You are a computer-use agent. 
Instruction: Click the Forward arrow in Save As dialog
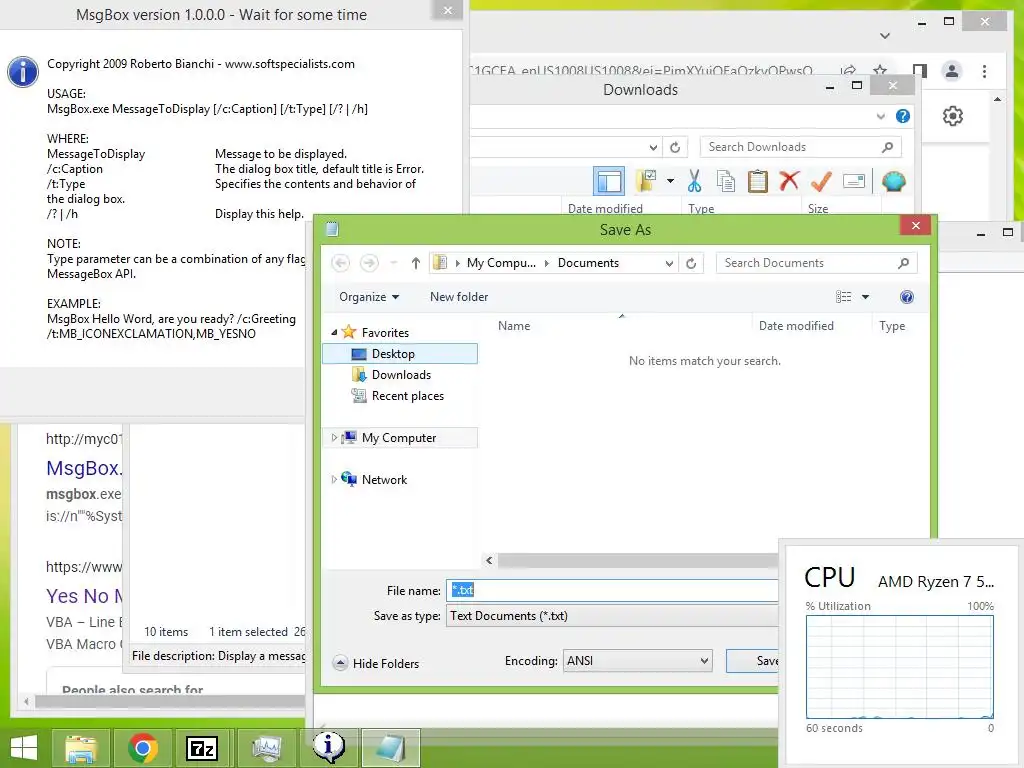coord(369,263)
